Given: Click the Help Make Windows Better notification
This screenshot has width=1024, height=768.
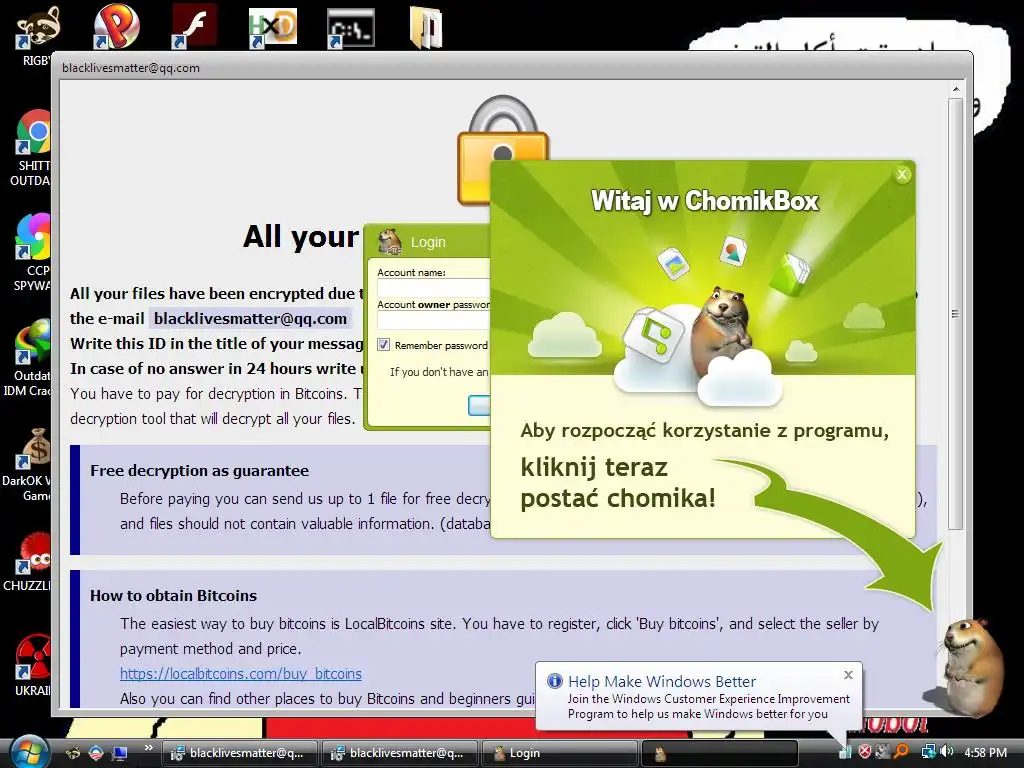Looking at the screenshot, I should tap(698, 696).
